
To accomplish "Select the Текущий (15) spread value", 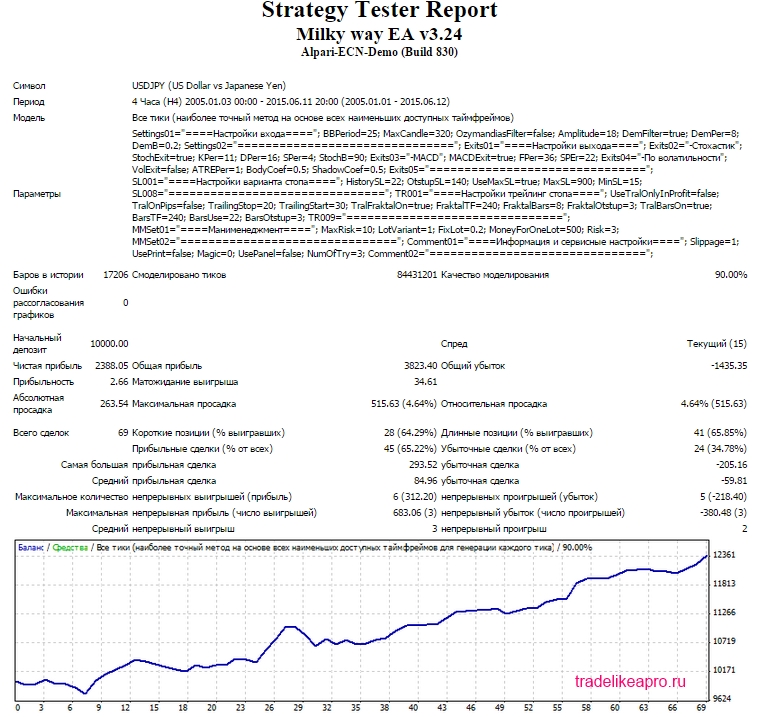I will click(x=717, y=344).
